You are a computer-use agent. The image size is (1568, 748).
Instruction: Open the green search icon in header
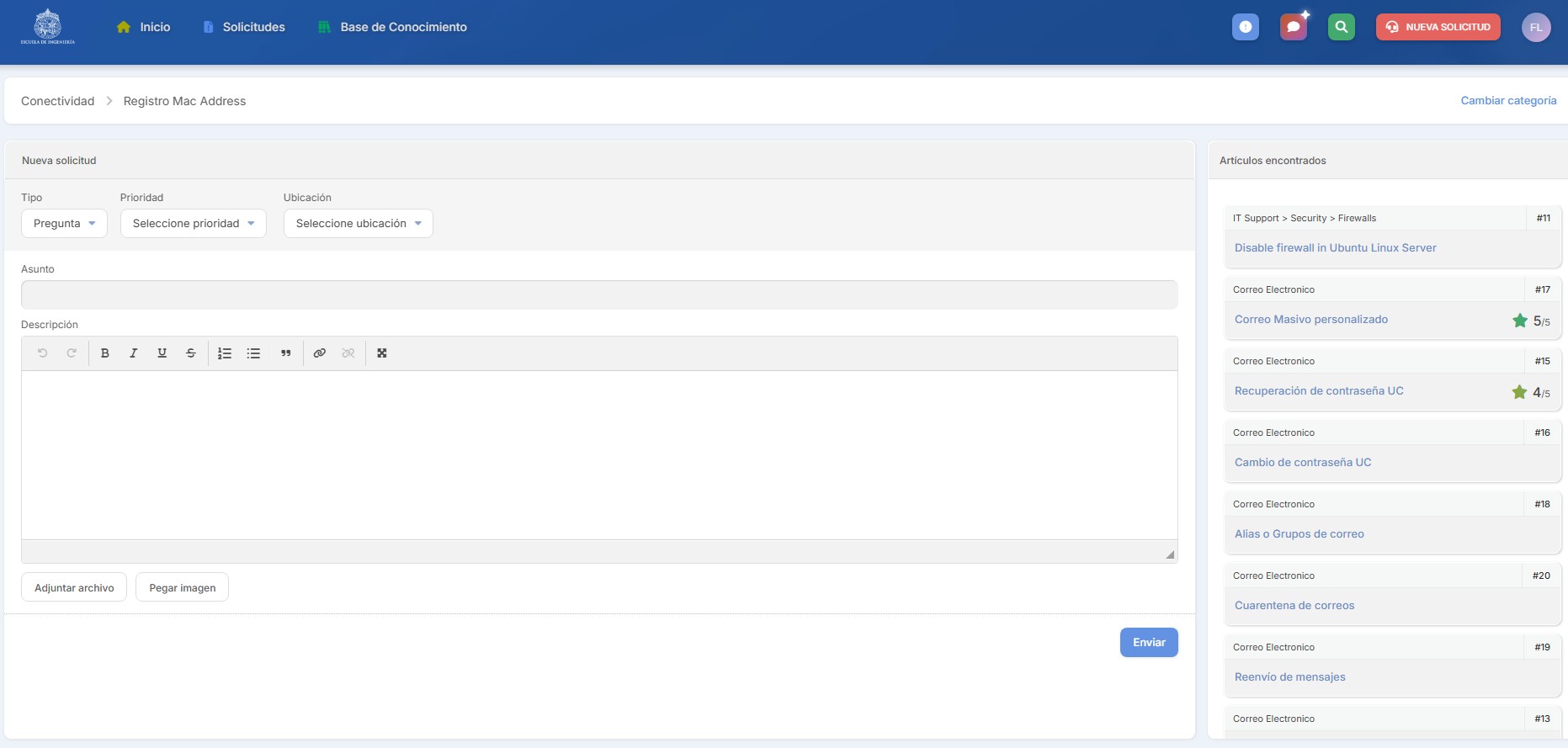coord(1341,27)
